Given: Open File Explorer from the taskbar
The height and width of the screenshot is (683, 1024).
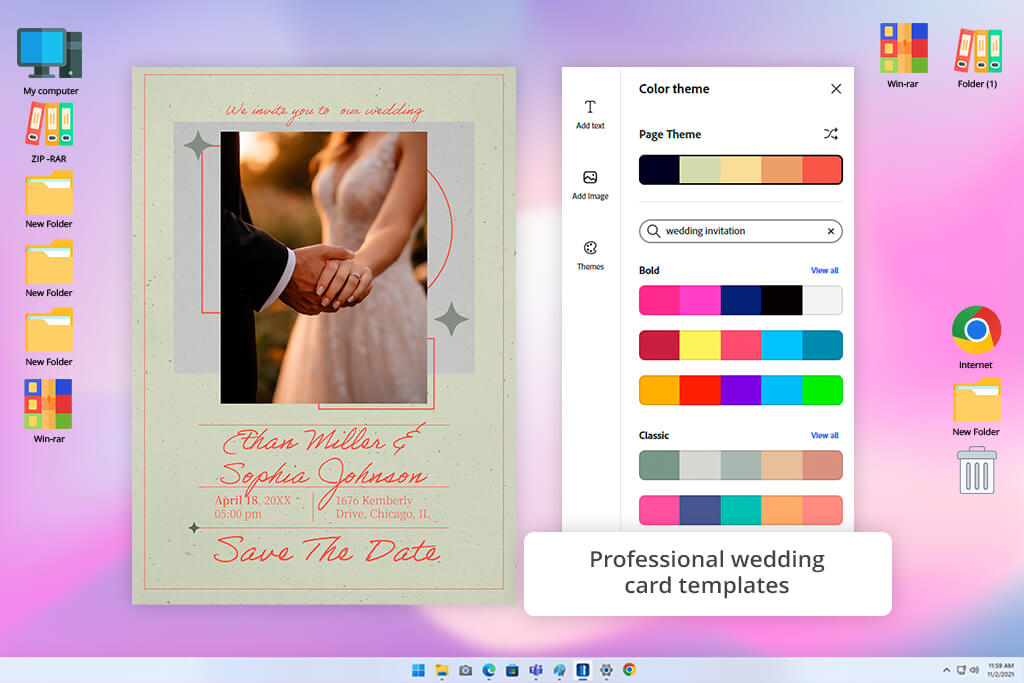Looking at the screenshot, I should (441, 670).
